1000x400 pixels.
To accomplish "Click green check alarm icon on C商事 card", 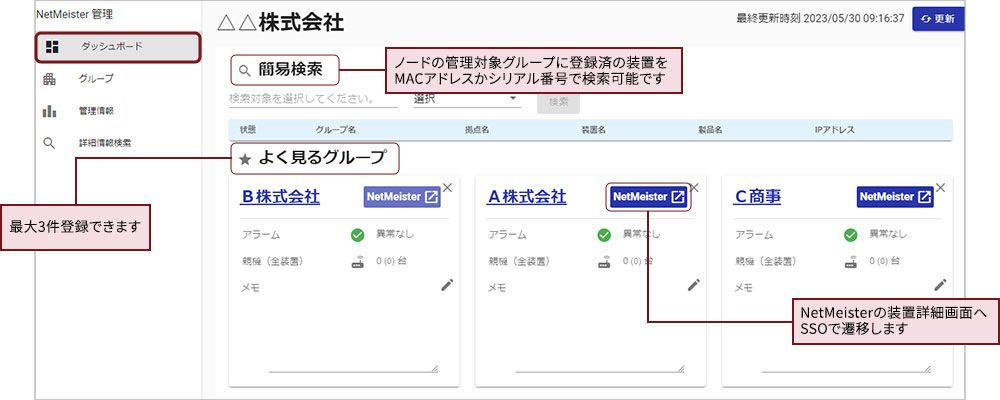I will [850, 235].
